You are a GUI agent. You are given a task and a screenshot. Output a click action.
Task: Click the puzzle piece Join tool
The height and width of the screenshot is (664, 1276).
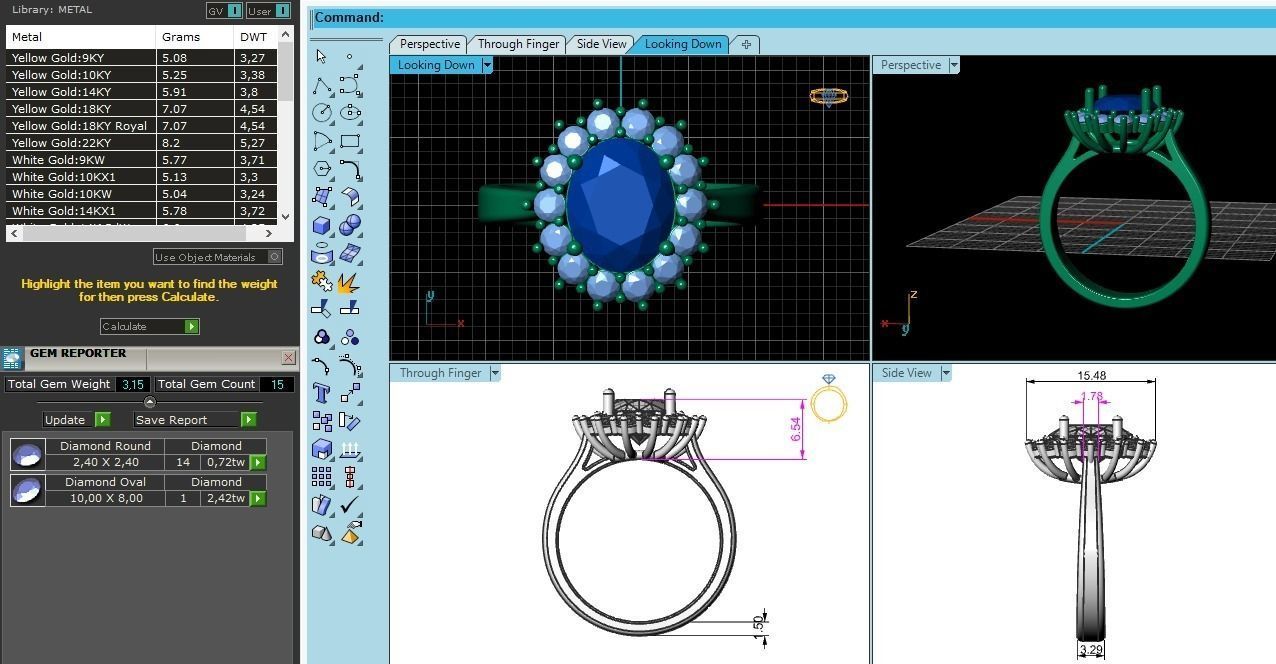321,282
